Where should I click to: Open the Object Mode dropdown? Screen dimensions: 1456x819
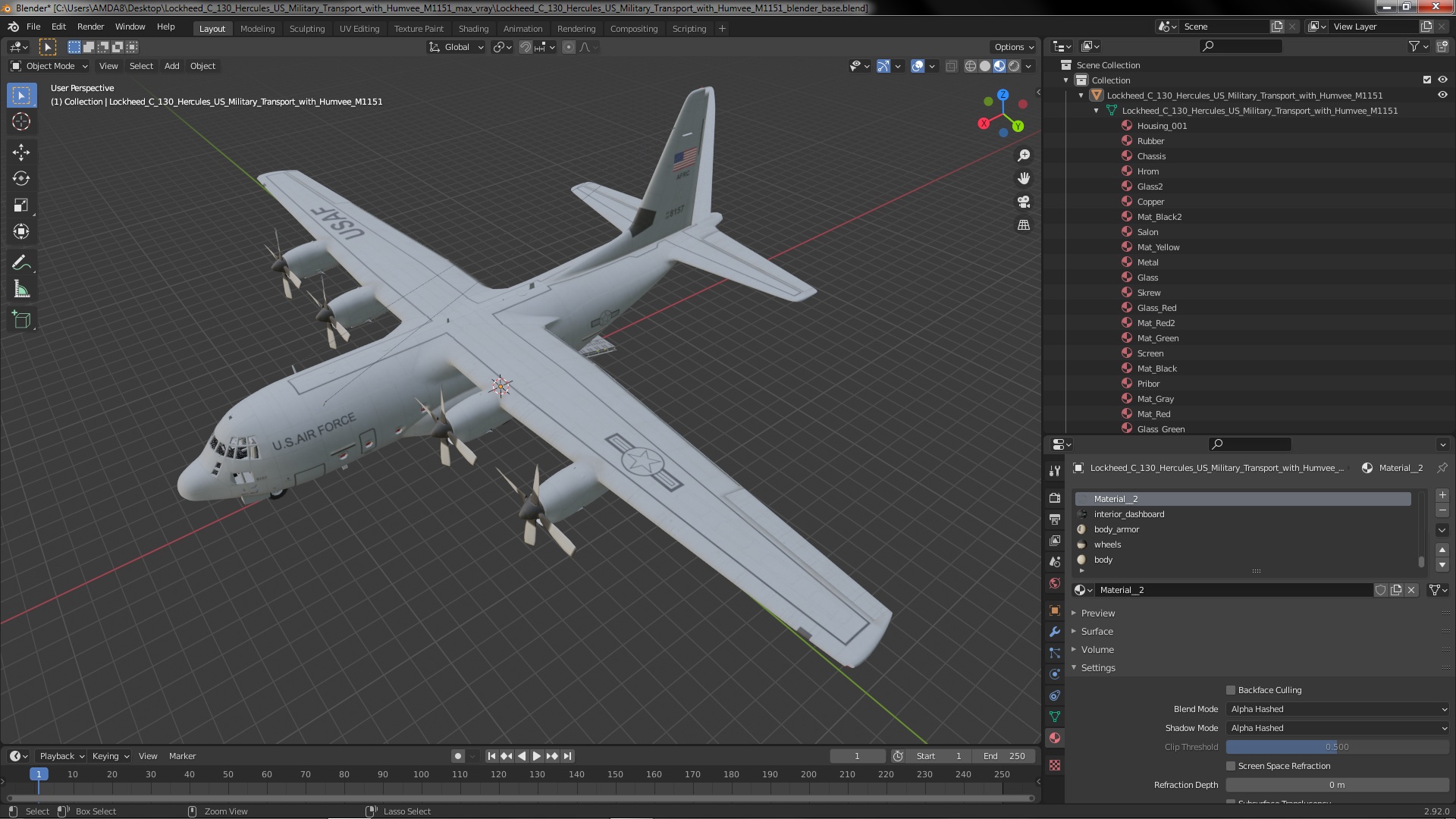[x=49, y=66]
